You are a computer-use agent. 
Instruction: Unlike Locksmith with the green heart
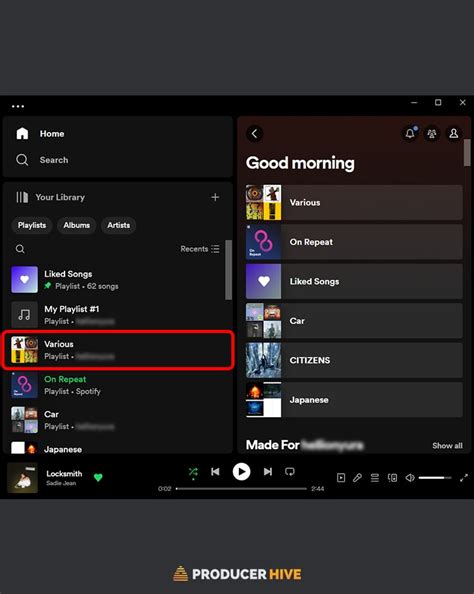[98, 477]
